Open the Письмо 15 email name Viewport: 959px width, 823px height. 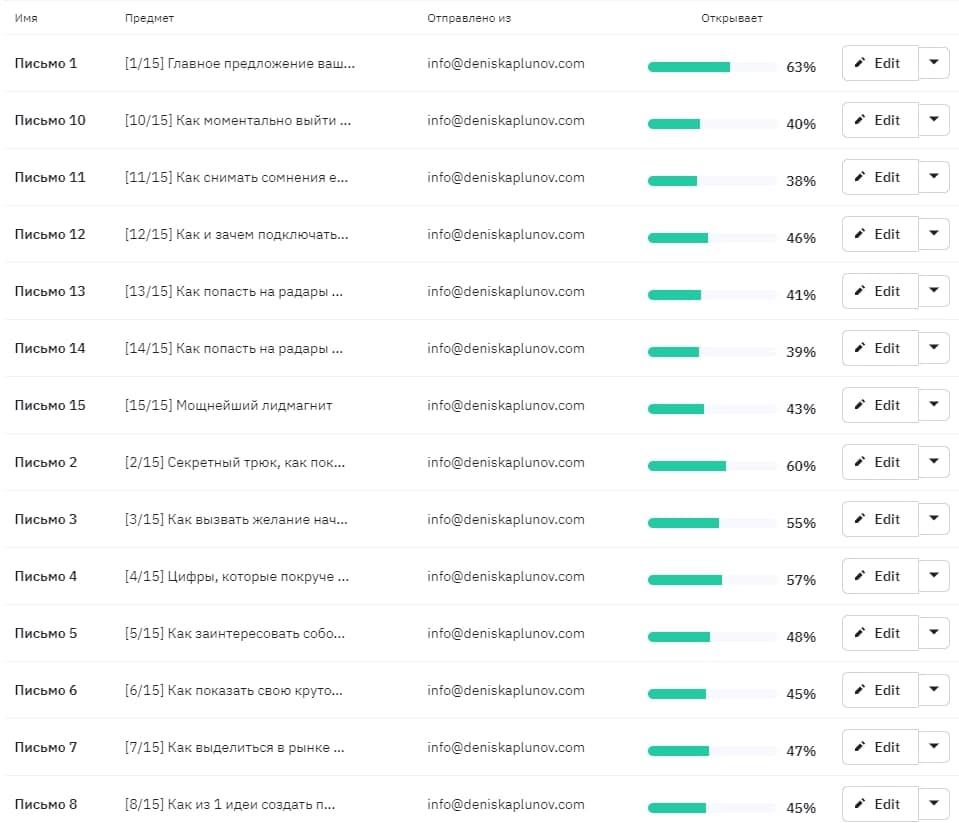point(50,405)
